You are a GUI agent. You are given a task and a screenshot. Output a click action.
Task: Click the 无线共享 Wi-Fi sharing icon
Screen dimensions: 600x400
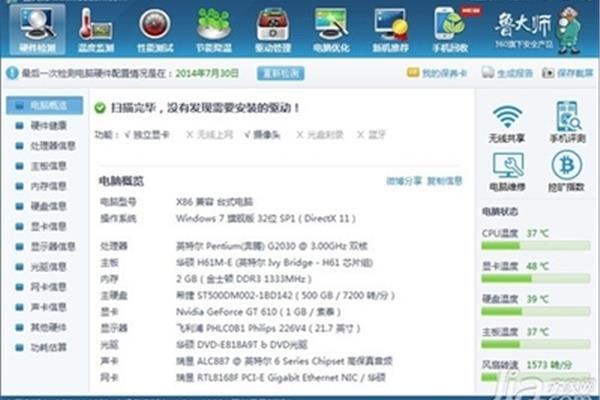click(x=507, y=123)
